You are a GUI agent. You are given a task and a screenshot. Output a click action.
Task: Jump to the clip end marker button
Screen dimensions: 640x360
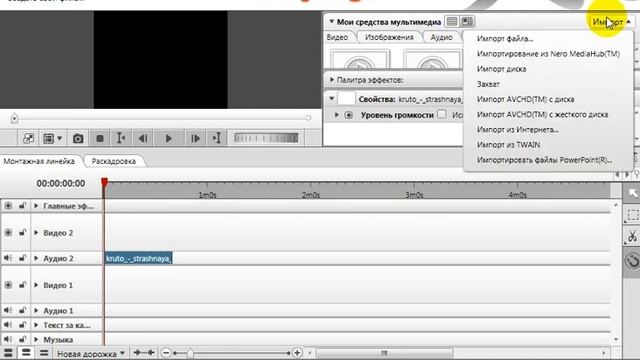(217, 138)
